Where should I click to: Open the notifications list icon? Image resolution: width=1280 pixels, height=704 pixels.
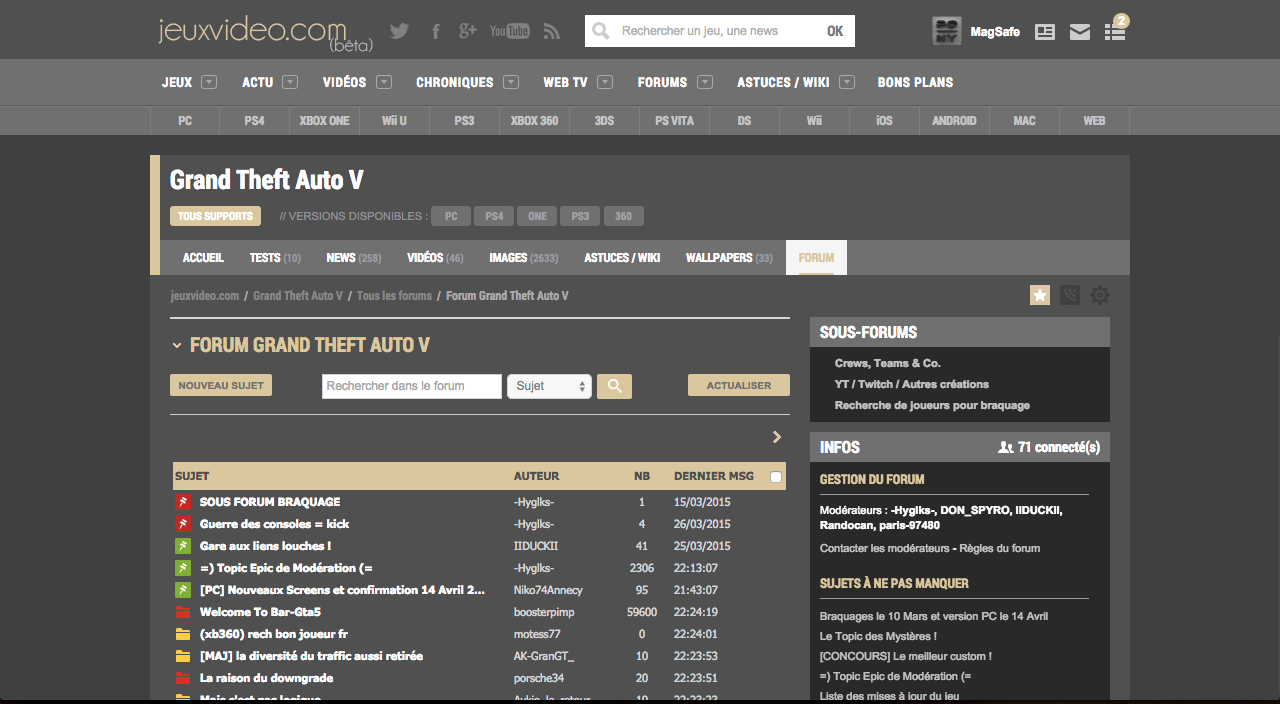click(1114, 32)
